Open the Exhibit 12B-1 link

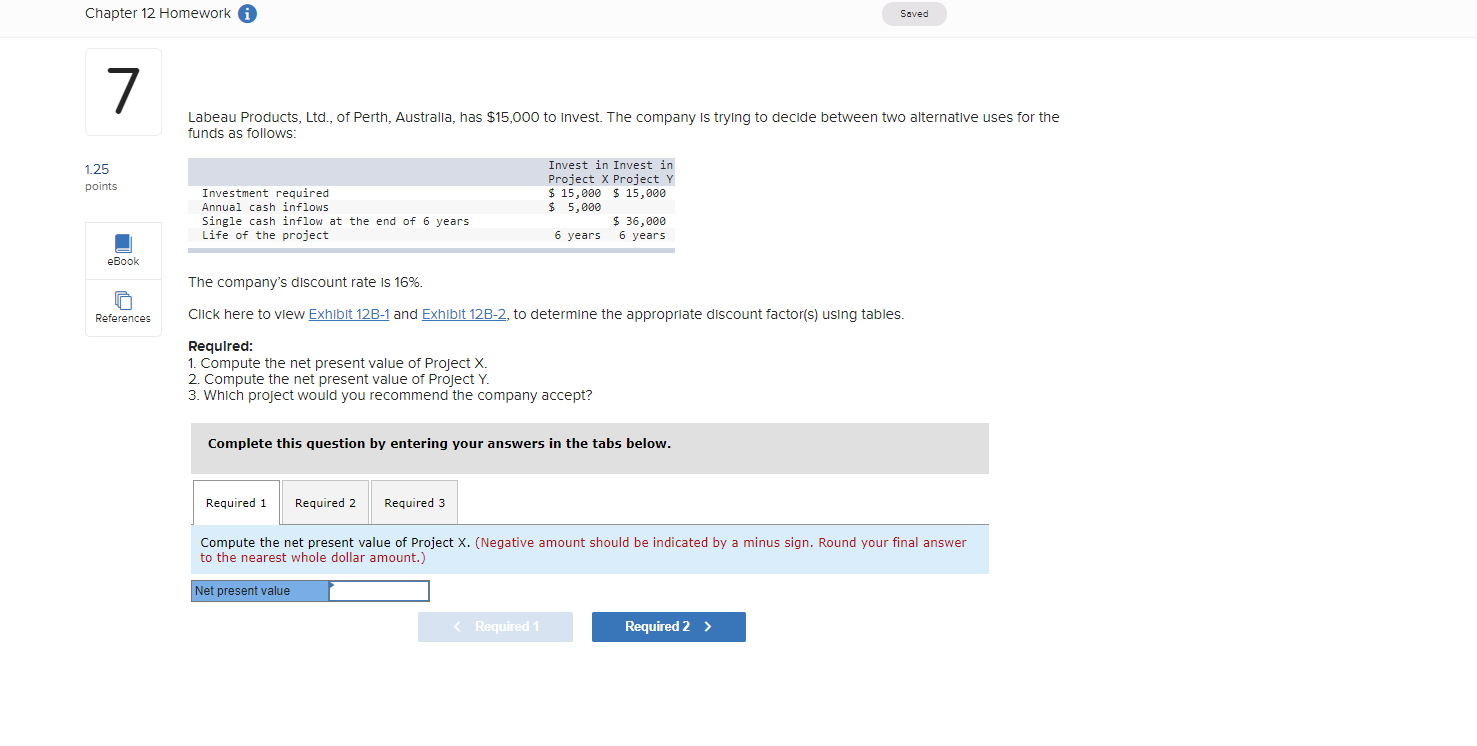[349, 314]
